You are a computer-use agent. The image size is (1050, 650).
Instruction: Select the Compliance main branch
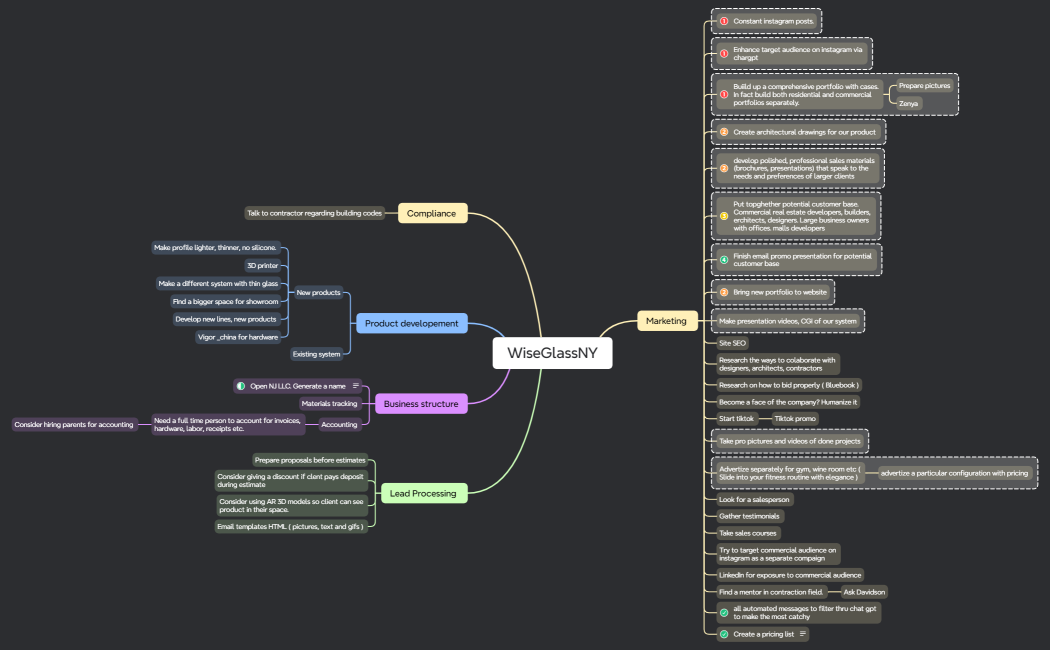(431, 213)
